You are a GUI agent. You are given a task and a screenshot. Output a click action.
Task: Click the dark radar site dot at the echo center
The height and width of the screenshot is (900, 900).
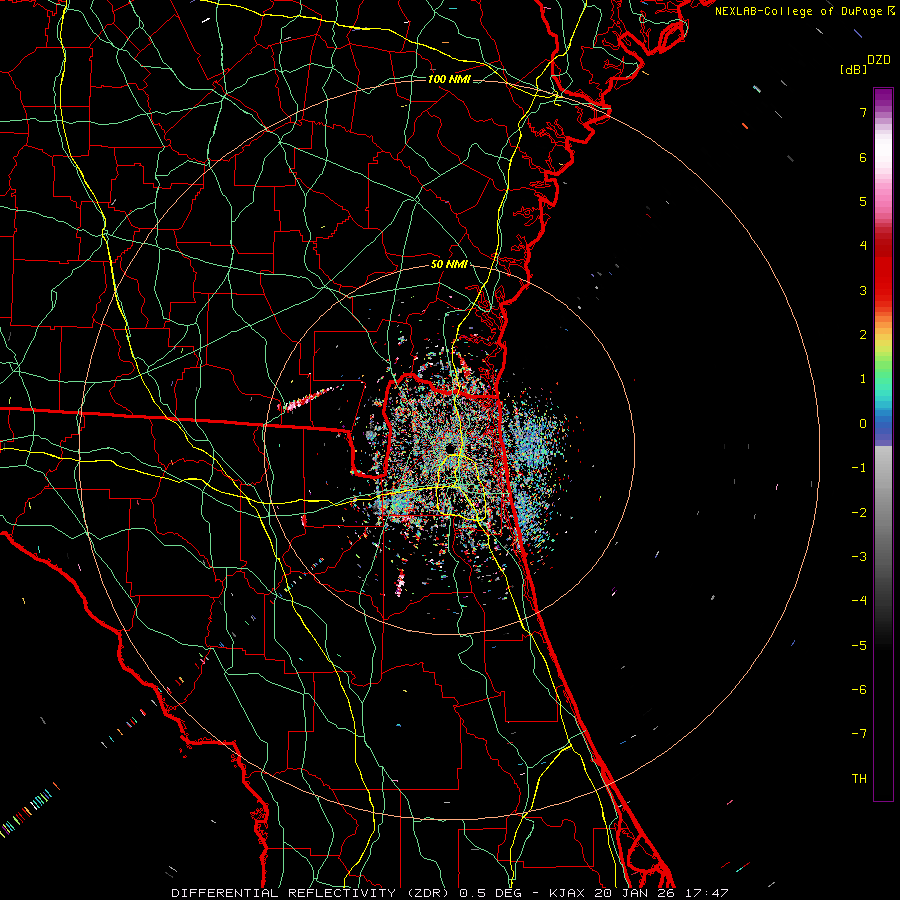pos(451,448)
